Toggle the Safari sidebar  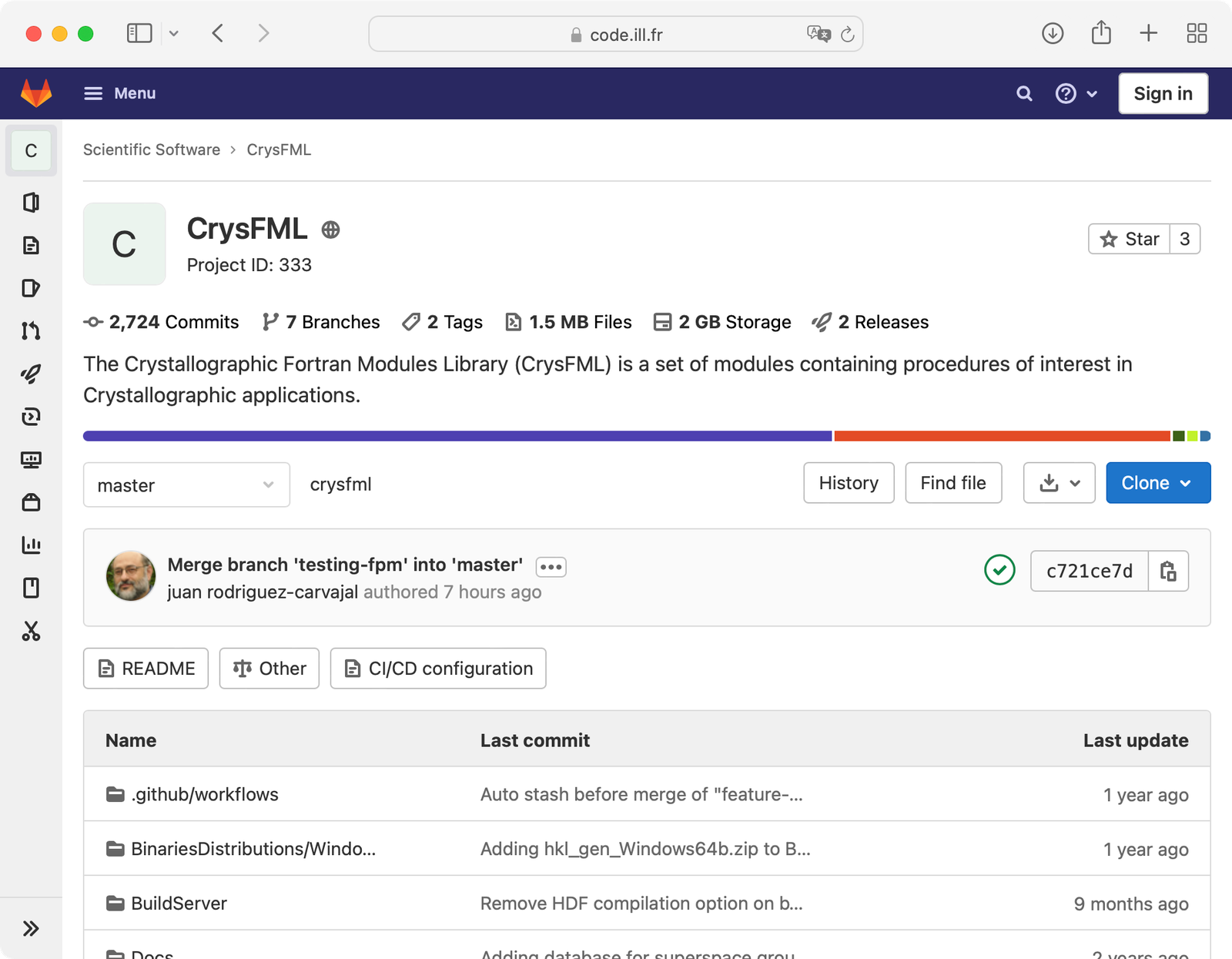click(139, 33)
